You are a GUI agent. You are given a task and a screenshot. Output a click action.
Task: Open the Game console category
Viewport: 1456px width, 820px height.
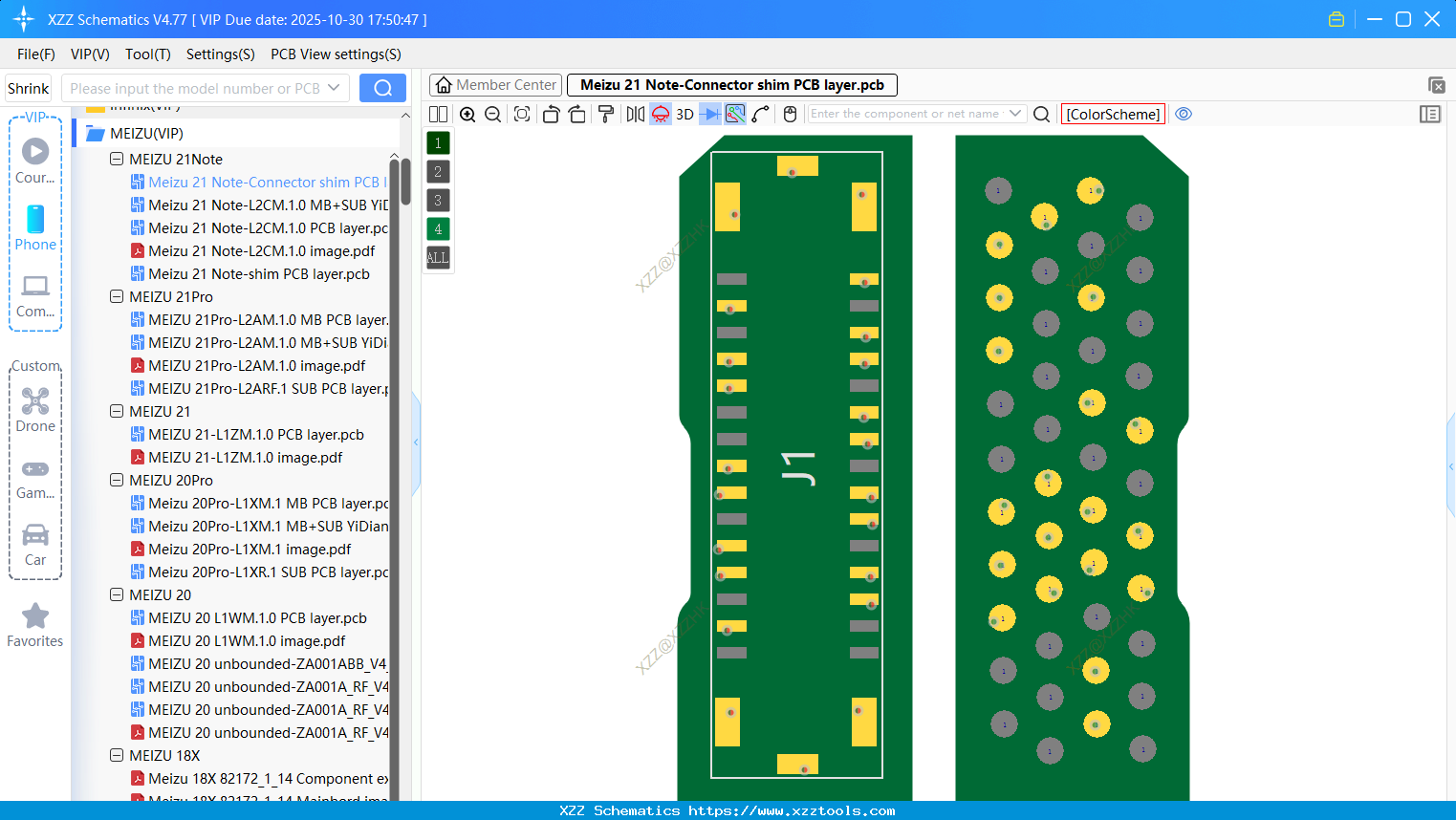point(35,478)
